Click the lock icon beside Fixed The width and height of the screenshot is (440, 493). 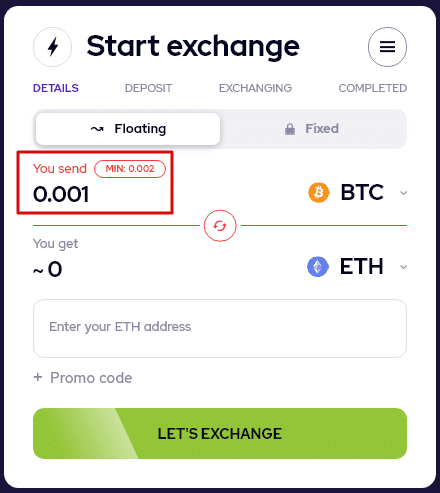click(290, 129)
